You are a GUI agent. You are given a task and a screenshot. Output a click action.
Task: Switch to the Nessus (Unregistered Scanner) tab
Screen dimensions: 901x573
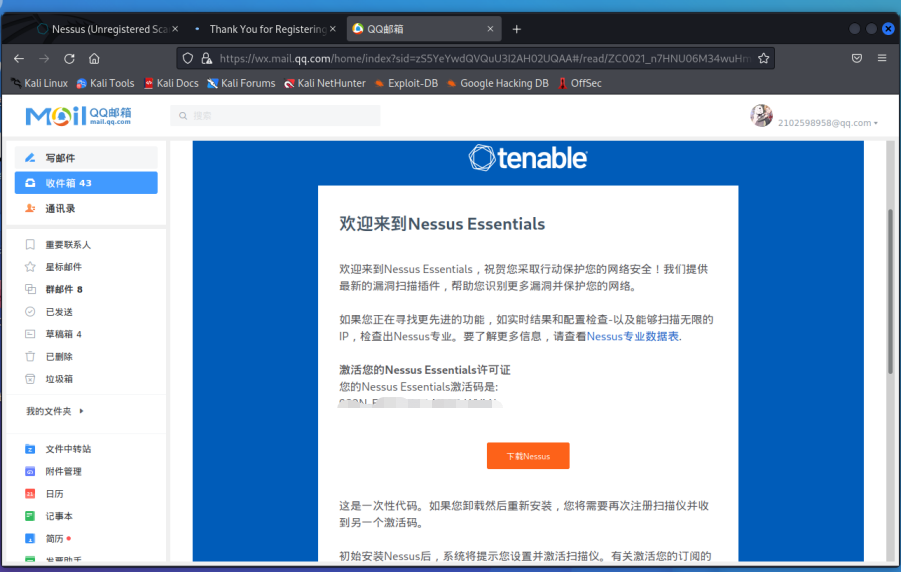click(x=108, y=29)
